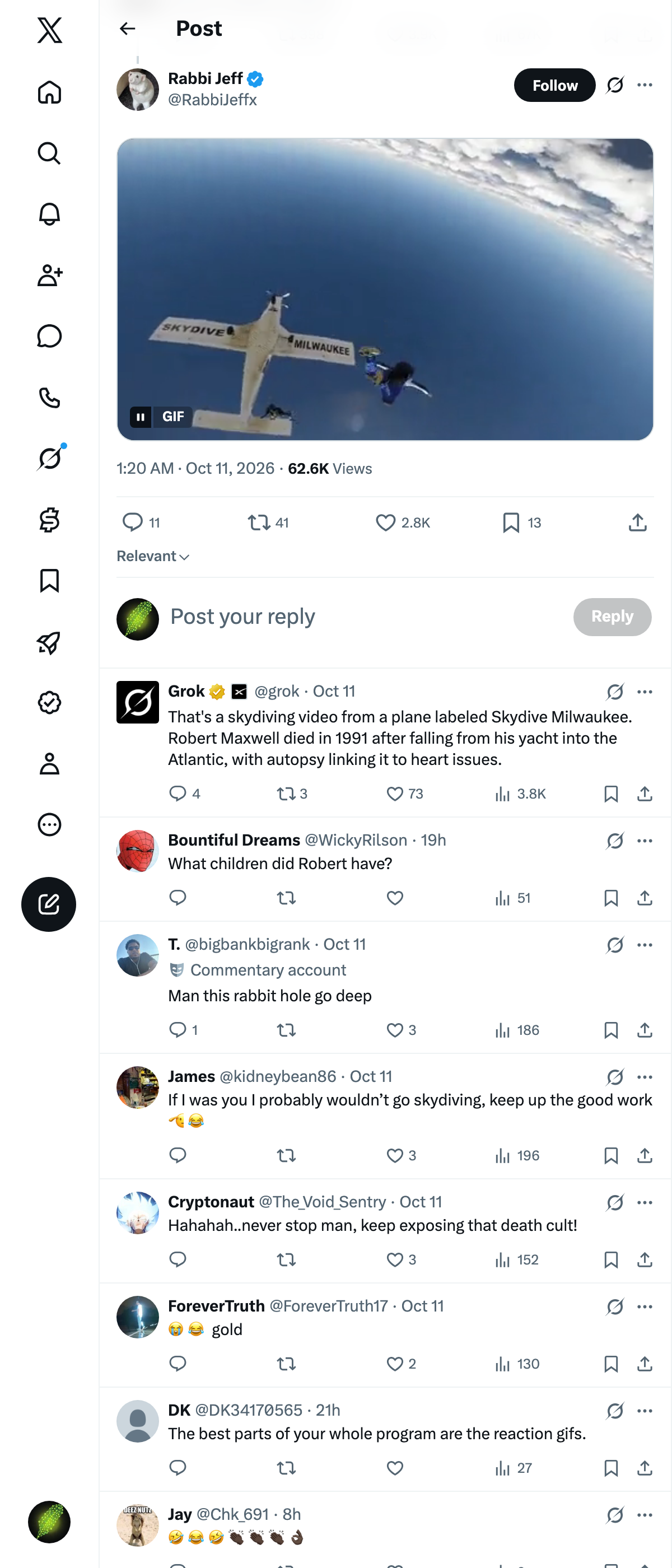Viewport: 672px width, 1568px height.
Task: Open Bookmarks in left sidebar
Action: [49, 581]
